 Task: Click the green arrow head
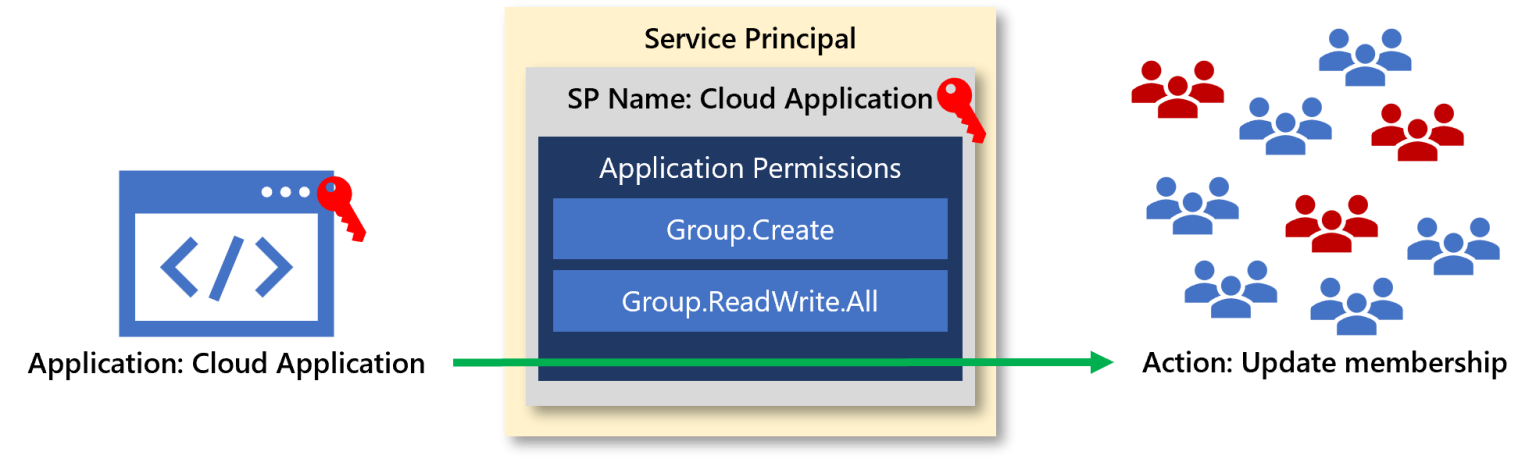pos(1102,362)
